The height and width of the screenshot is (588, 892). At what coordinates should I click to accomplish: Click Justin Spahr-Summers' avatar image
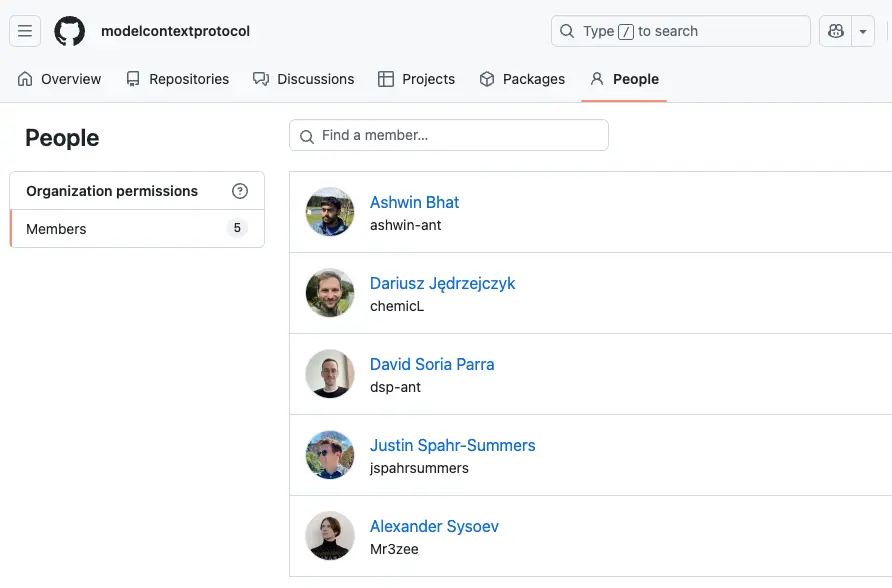pyautogui.click(x=330, y=455)
